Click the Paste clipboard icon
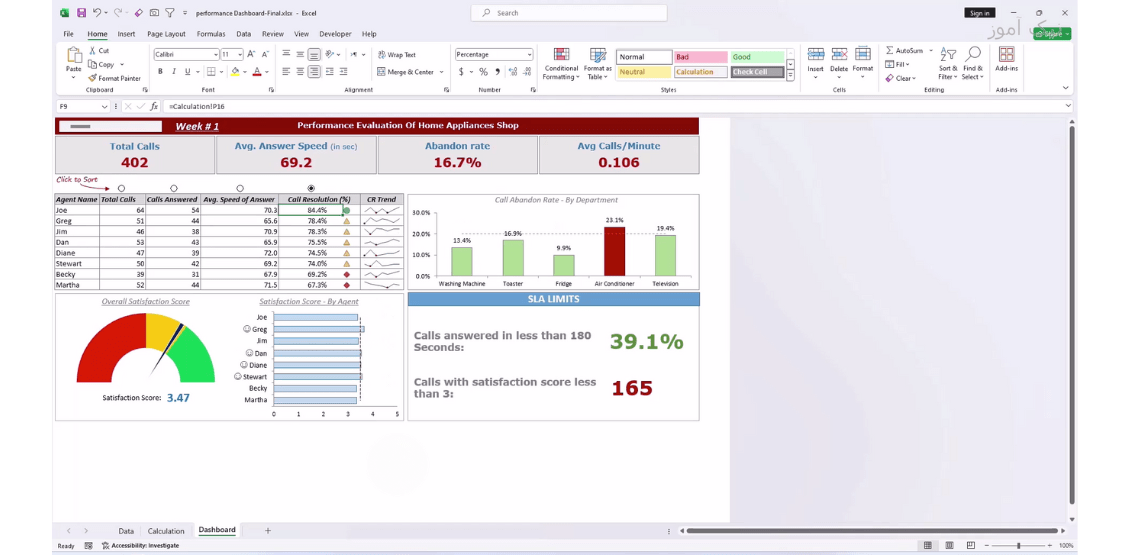This screenshot has width=1130, height=555. click(74, 56)
